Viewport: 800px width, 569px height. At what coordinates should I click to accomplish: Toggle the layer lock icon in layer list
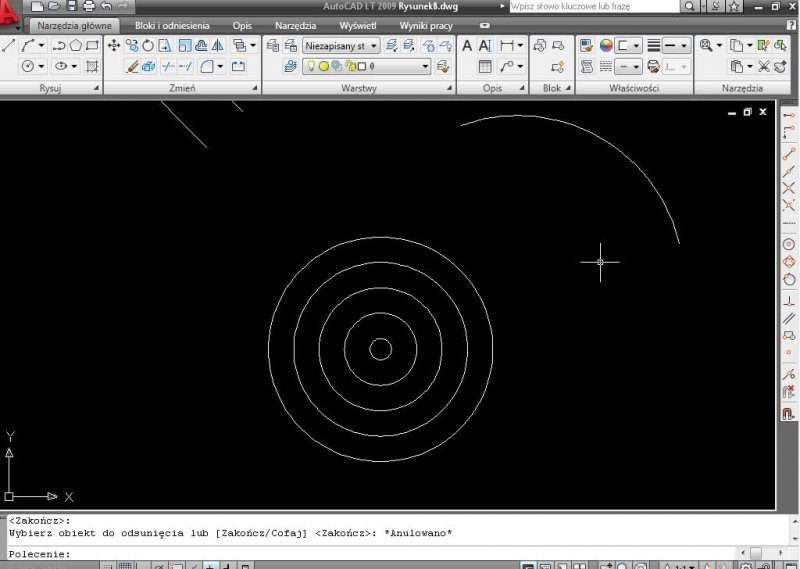point(348,67)
